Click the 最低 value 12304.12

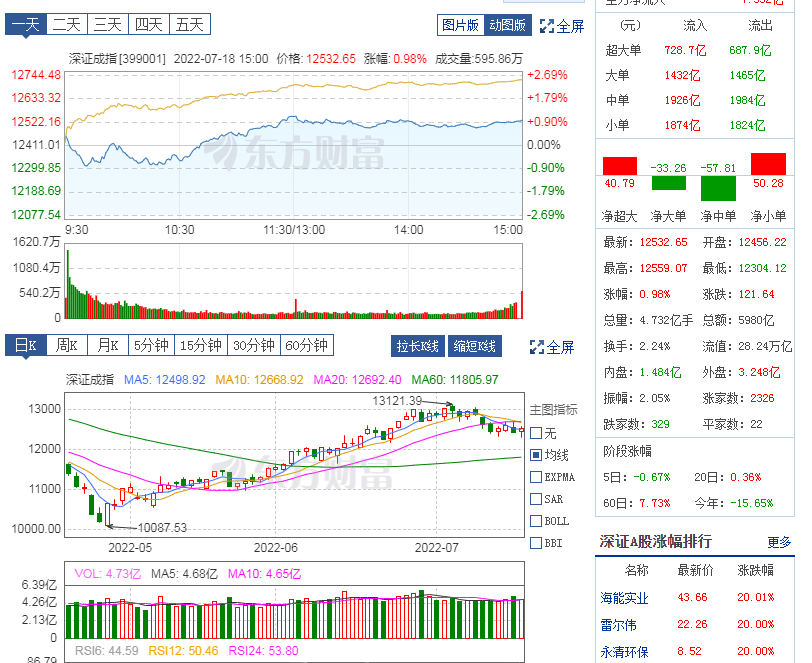point(762,268)
